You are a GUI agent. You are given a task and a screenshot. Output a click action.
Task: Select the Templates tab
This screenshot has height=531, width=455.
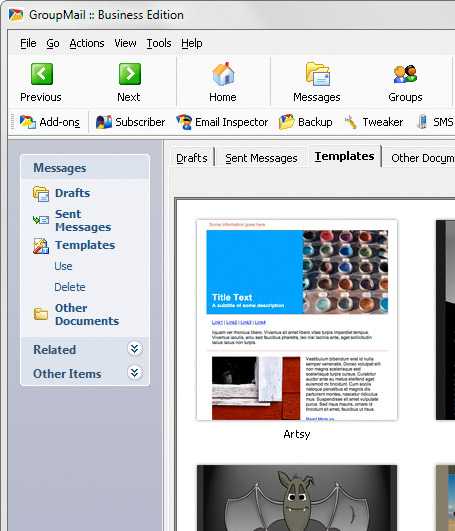tap(344, 156)
